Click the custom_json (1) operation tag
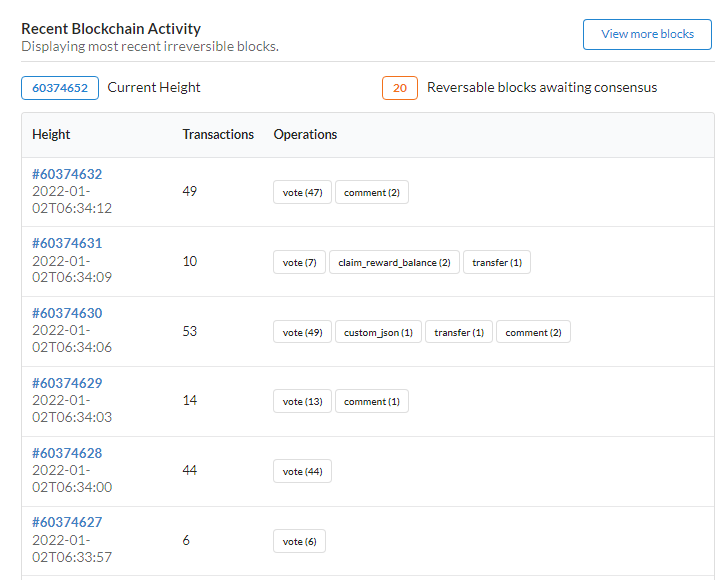Image resolution: width=715 pixels, height=580 pixels. click(x=378, y=332)
